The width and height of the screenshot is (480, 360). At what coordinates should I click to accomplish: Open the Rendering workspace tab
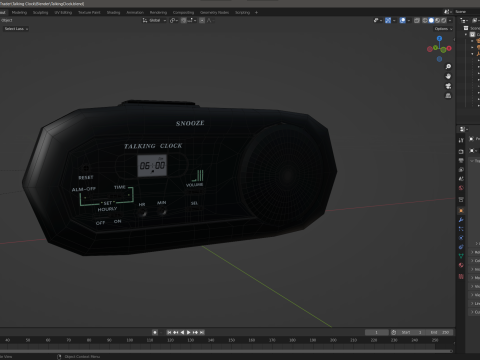click(158, 12)
